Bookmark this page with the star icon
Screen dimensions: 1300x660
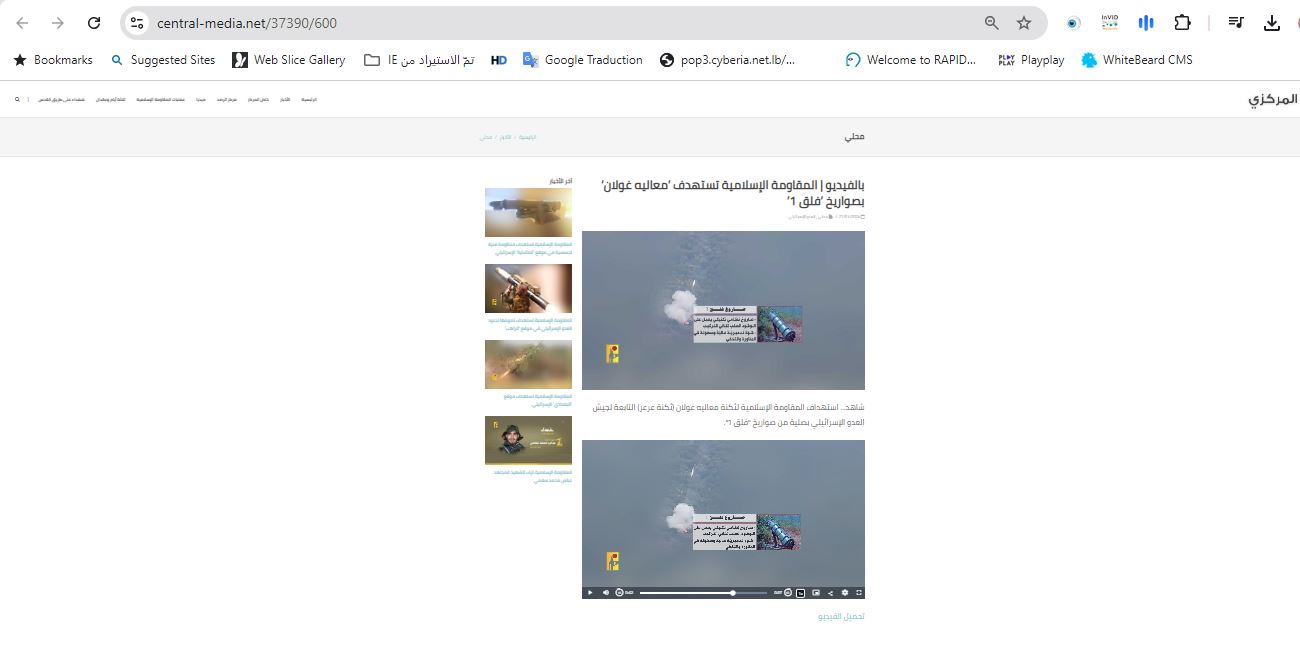pos(1024,23)
